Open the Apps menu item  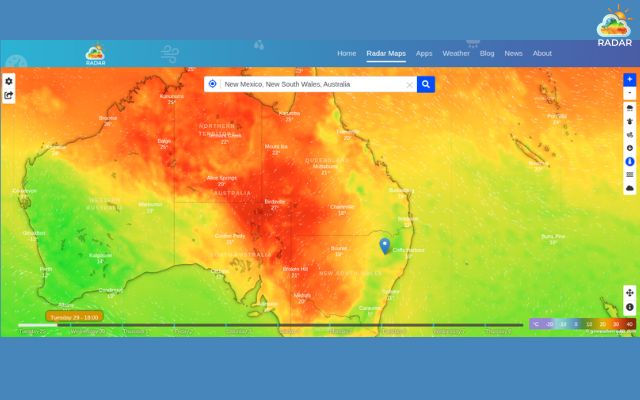pos(424,53)
